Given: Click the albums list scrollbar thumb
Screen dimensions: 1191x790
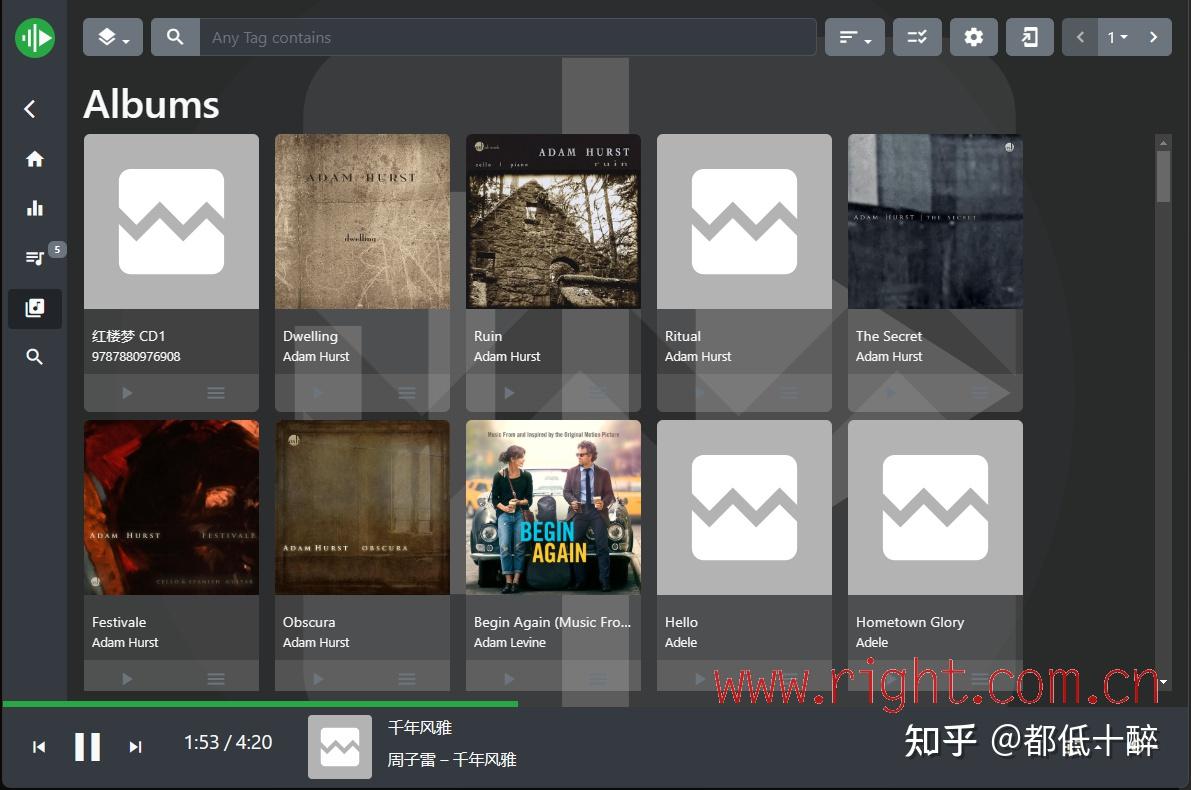Looking at the screenshot, I should point(1163,176).
